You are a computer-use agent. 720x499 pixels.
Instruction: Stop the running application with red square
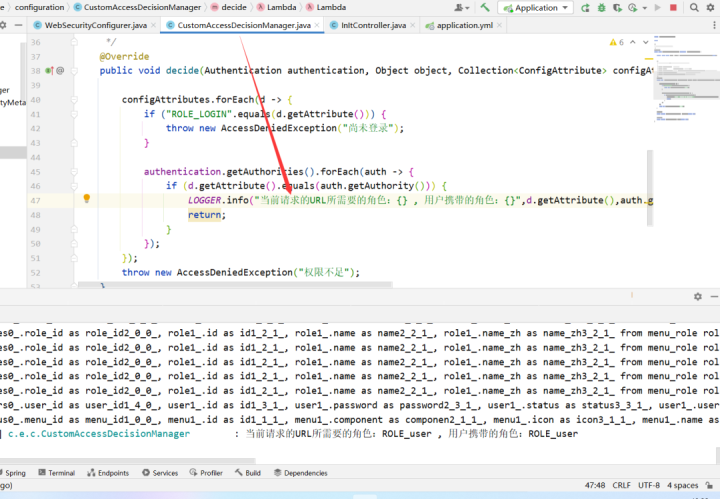click(x=673, y=8)
